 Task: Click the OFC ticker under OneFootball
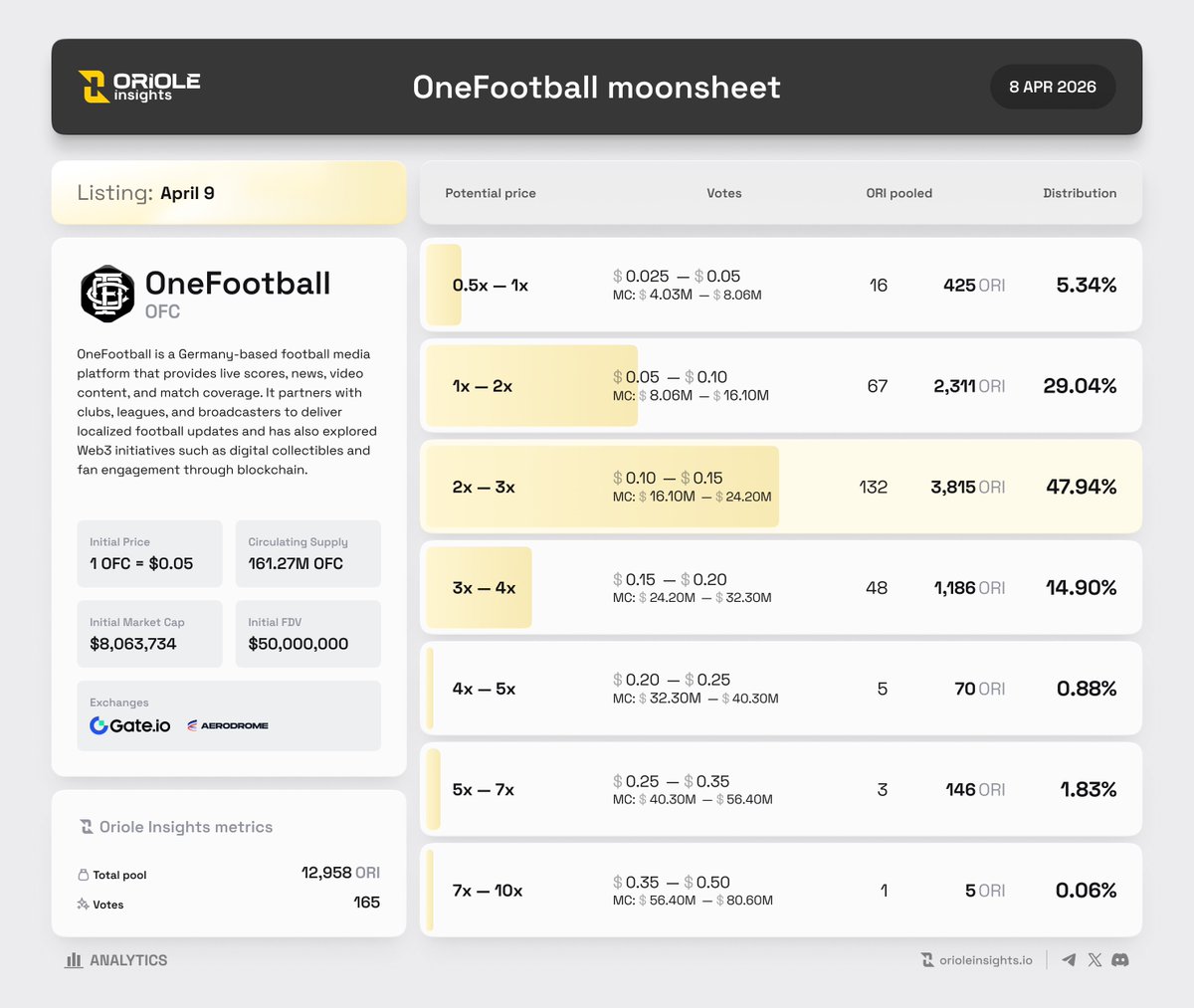point(162,311)
